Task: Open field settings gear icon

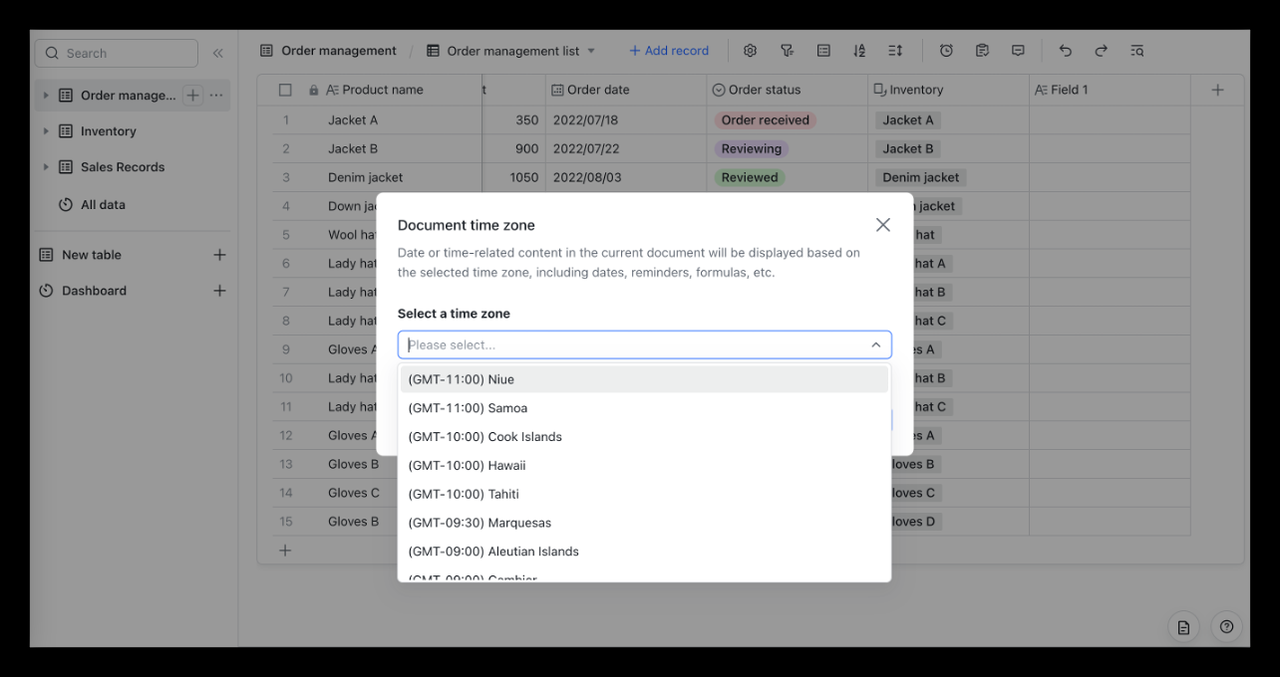Action: click(750, 51)
